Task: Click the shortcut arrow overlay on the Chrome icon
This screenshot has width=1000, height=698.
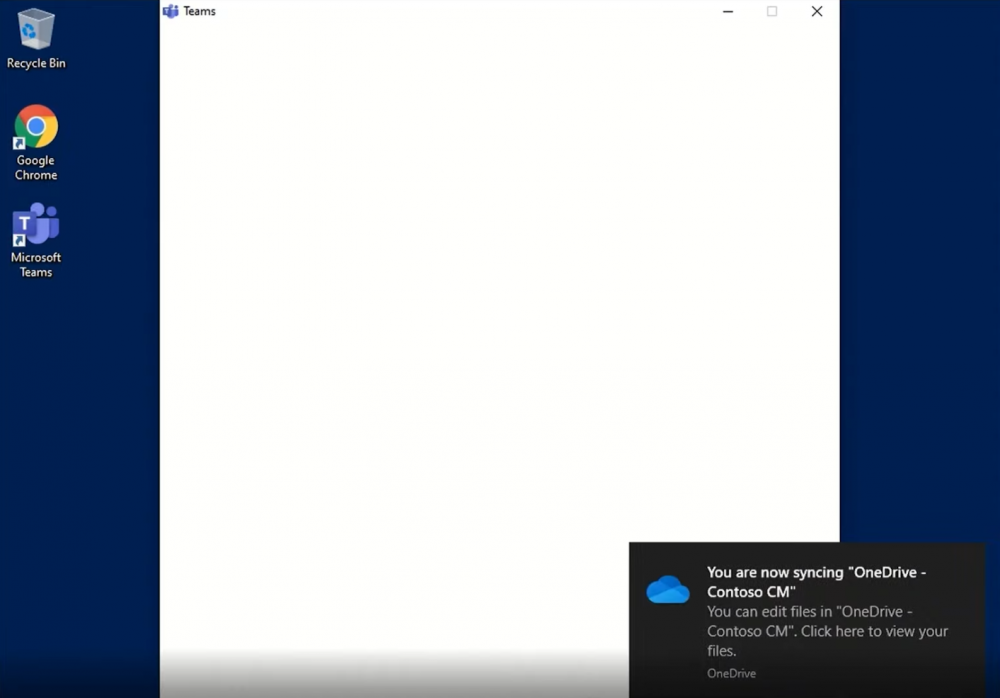Action: (18, 144)
